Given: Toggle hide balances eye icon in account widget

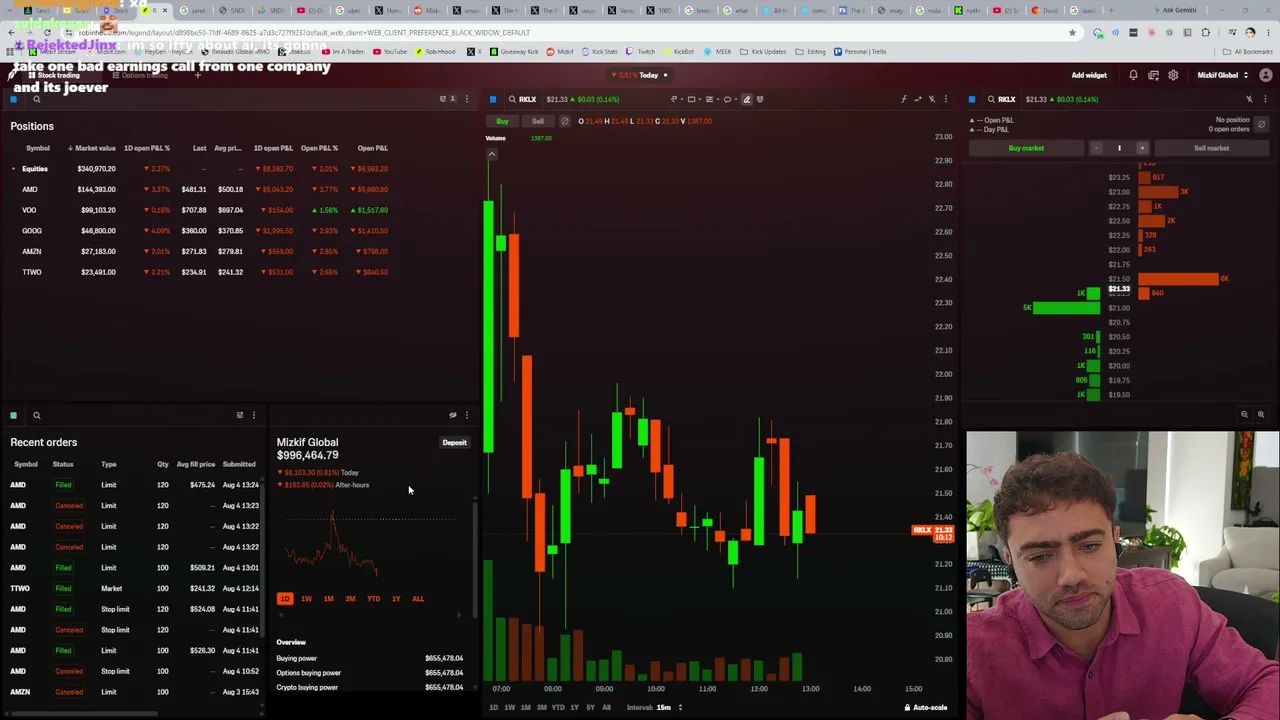Looking at the screenshot, I should (x=452, y=415).
